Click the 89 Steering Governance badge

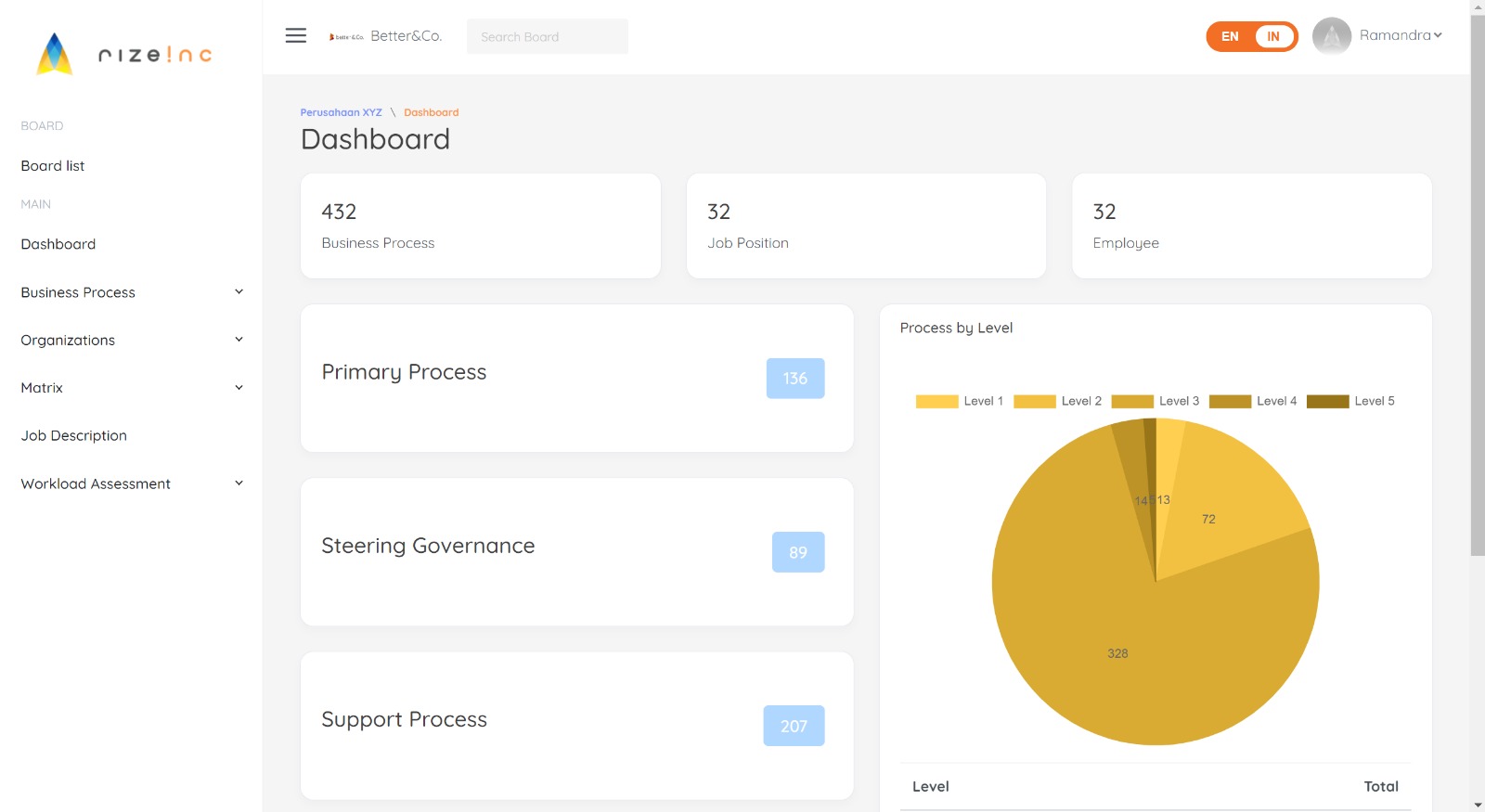pyautogui.click(x=797, y=552)
